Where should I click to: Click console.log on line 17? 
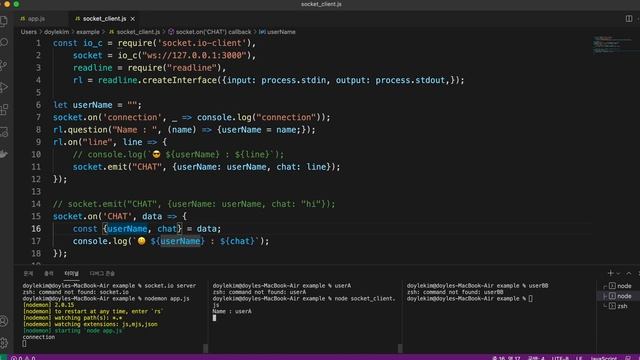point(100,241)
